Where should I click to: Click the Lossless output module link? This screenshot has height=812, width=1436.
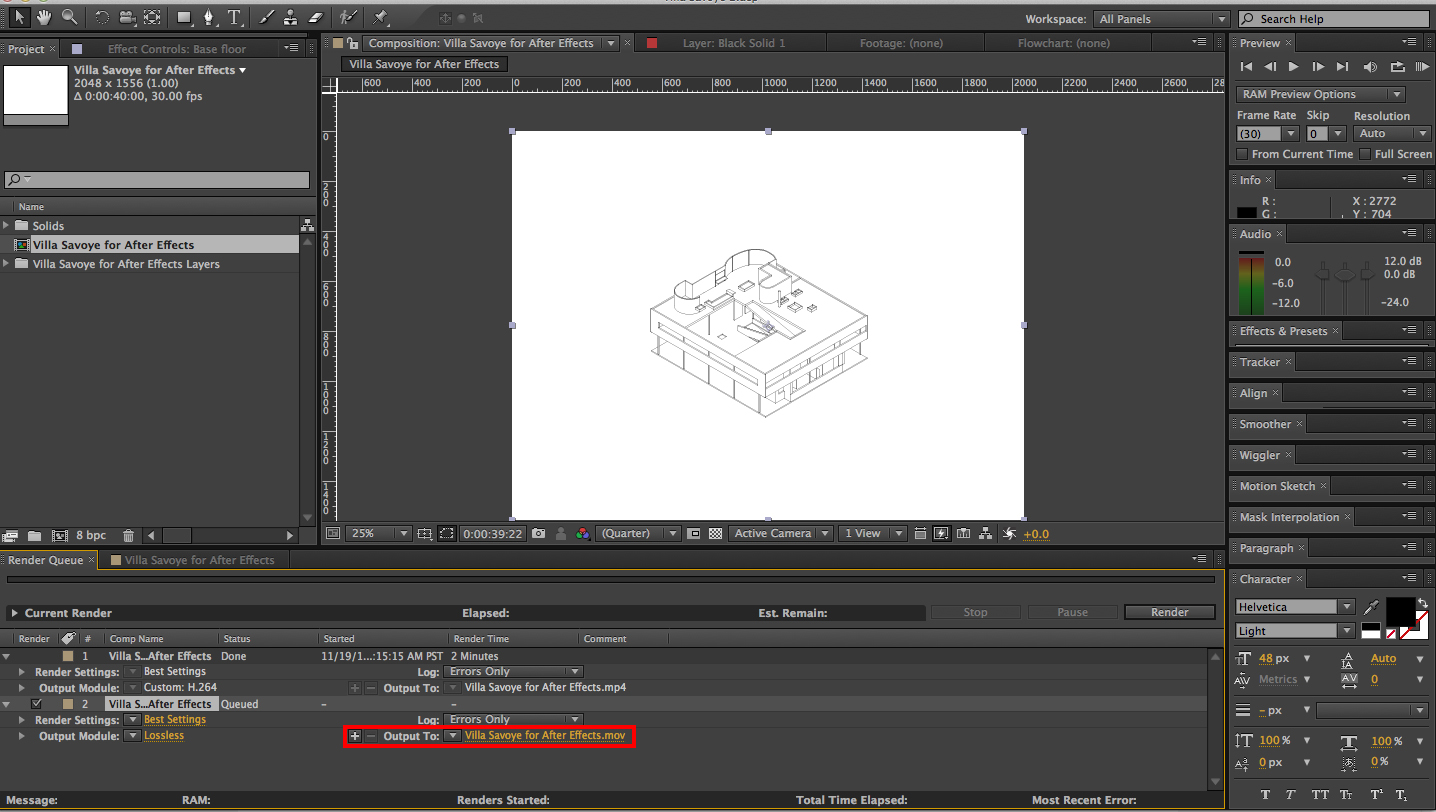click(x=164, y=736)
